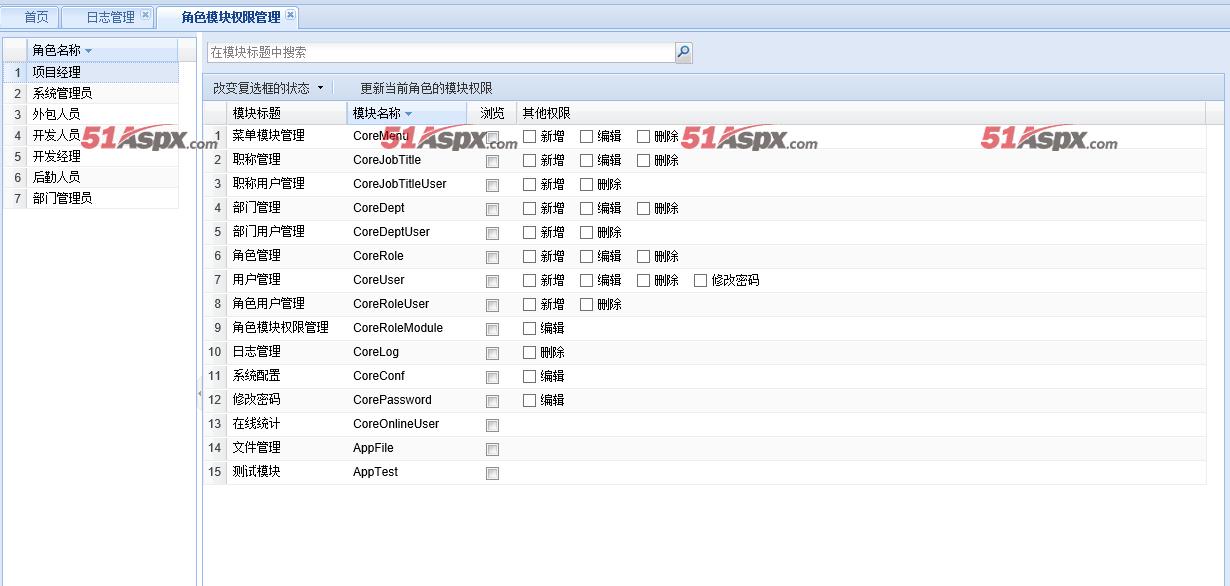Click the 模块标题 column header
The height and width of the screenshot is (586, 1230).
(257, 114)
